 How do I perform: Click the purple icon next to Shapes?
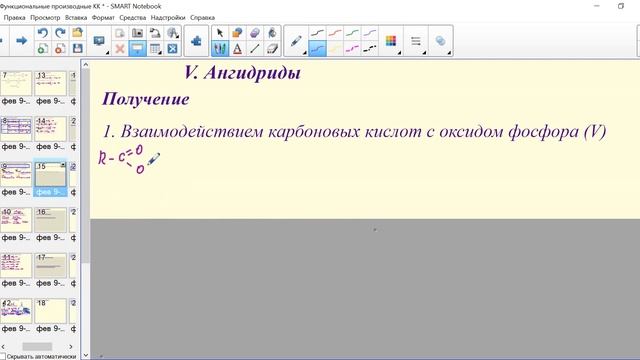click(255, 33)
